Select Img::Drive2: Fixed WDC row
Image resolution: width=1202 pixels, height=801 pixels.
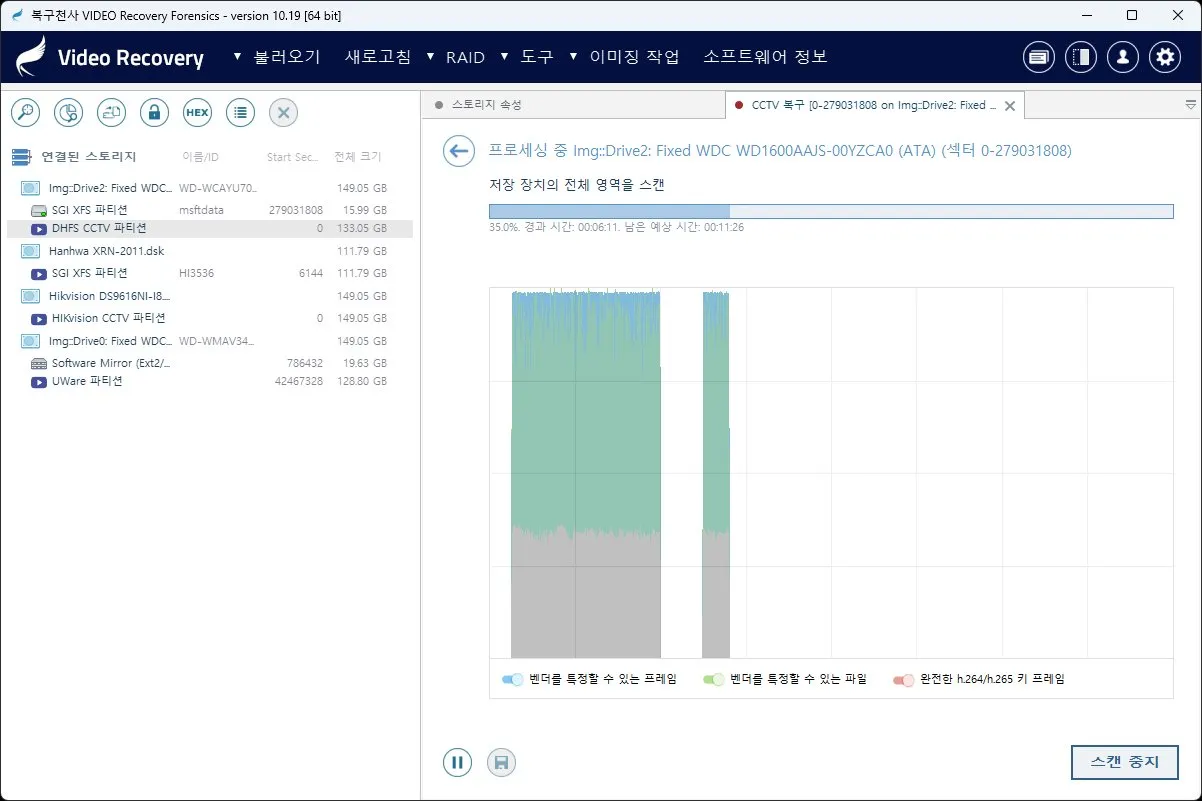tap(210, 188)
